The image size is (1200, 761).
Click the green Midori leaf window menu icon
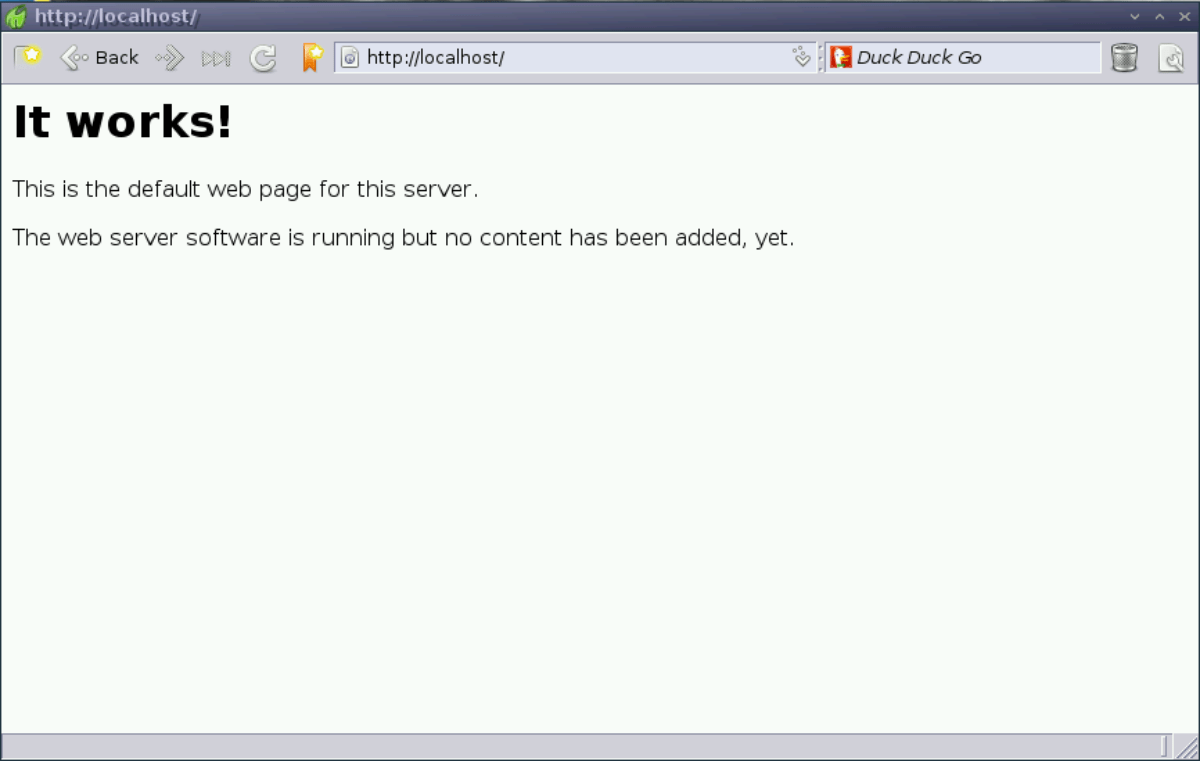(16, 16)
